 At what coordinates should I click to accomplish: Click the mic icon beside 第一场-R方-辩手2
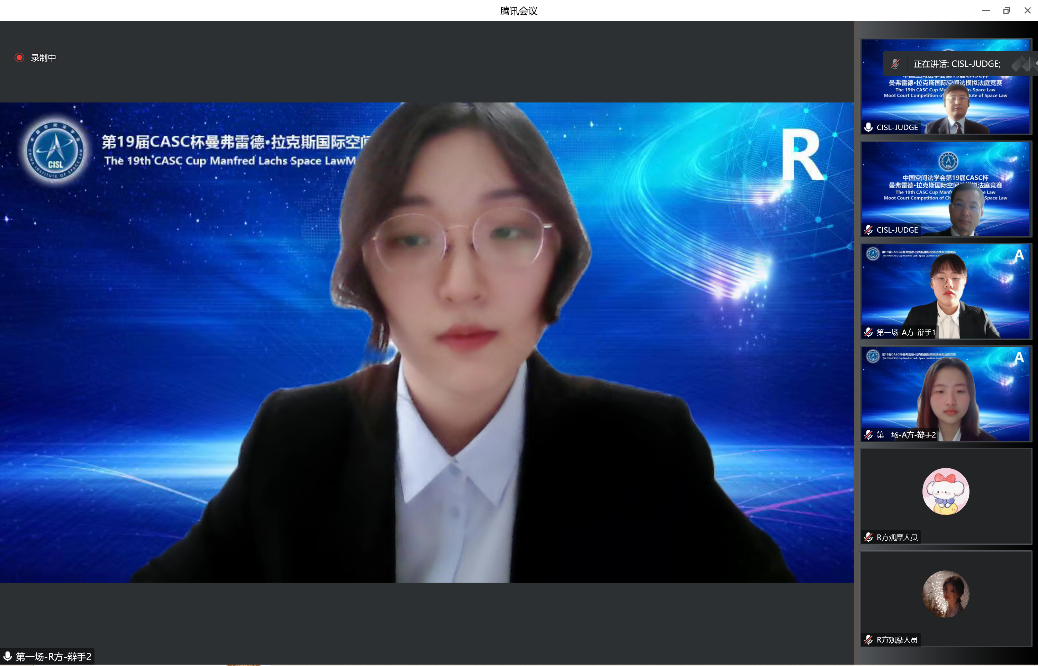[8, 657]
